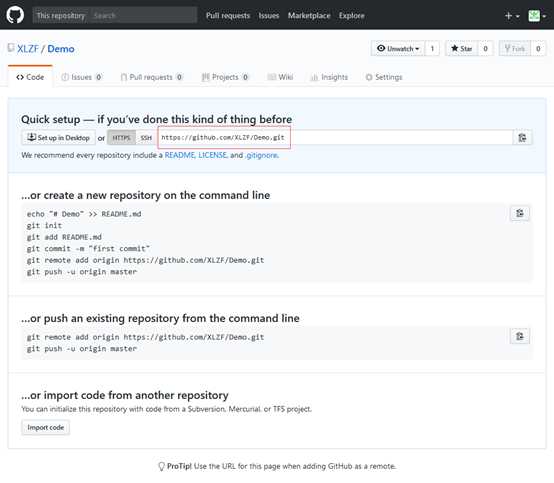
Task: Star the Demo repository
Action: pyautogui.click(x=462, y=48)
